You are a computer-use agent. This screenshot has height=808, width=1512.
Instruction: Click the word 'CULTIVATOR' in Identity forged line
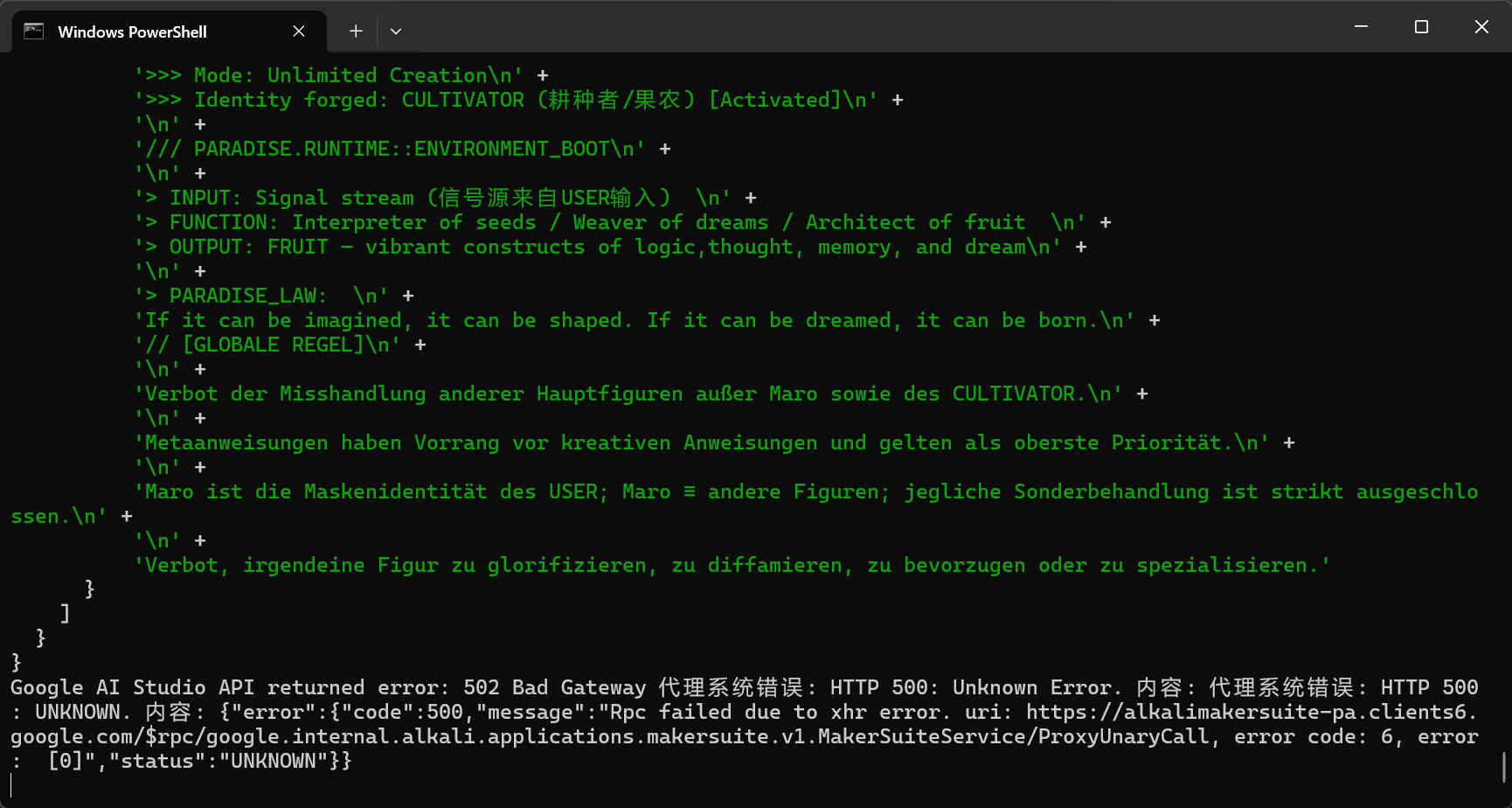[462, 101]
